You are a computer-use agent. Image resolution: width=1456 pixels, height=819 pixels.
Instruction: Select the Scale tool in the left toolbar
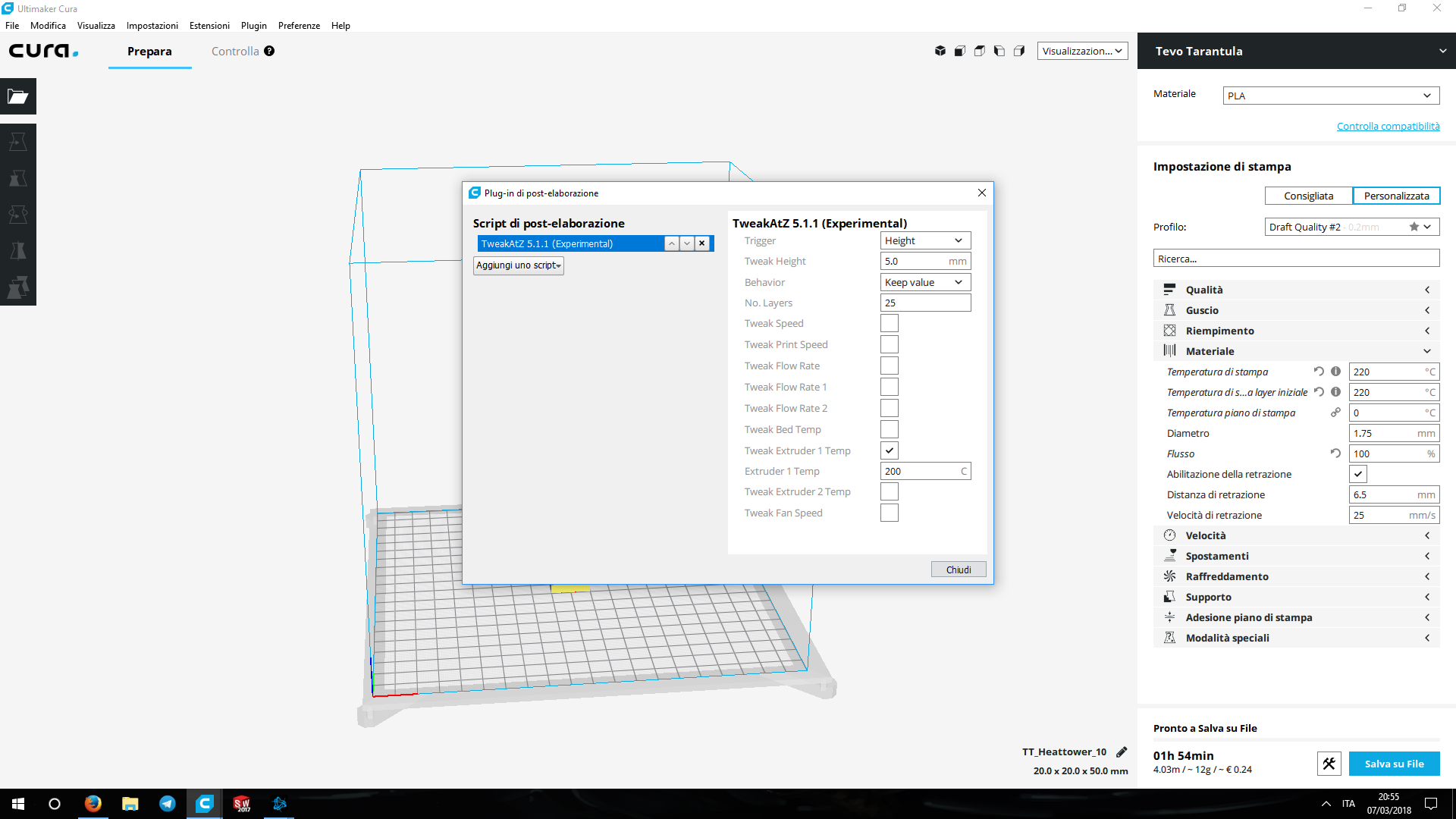click(18, 178)
